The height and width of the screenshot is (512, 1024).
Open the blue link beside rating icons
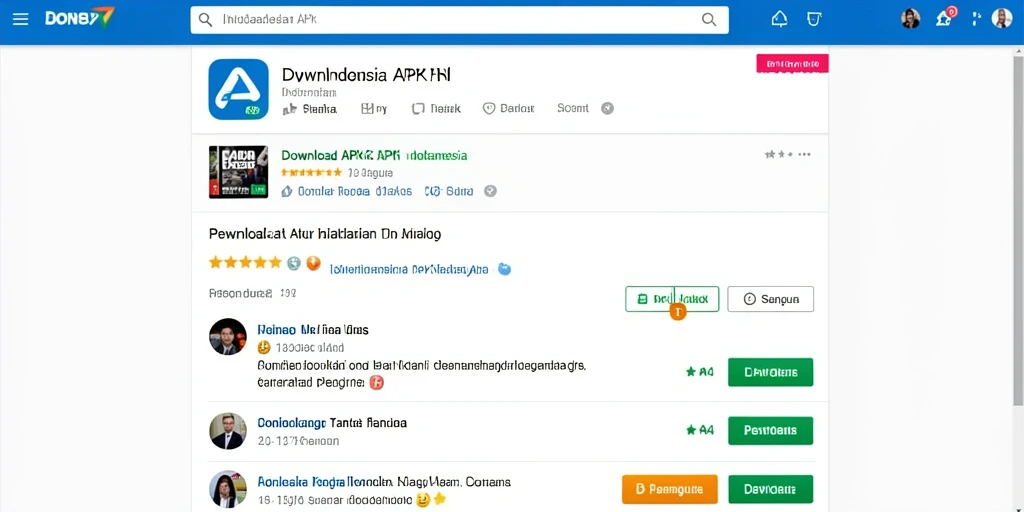(x=409, y=269)
